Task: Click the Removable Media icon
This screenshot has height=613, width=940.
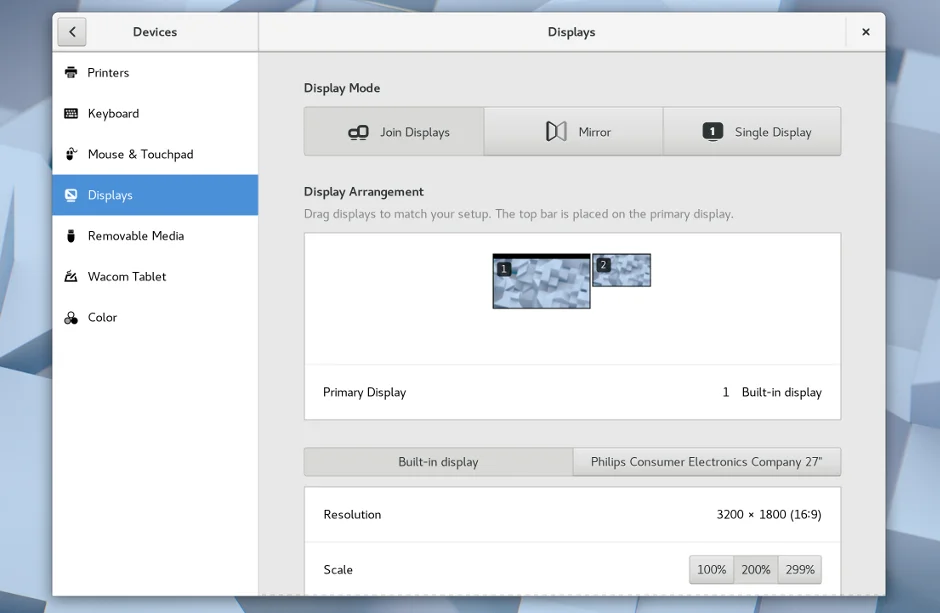Action: click(x=71, y=236)
